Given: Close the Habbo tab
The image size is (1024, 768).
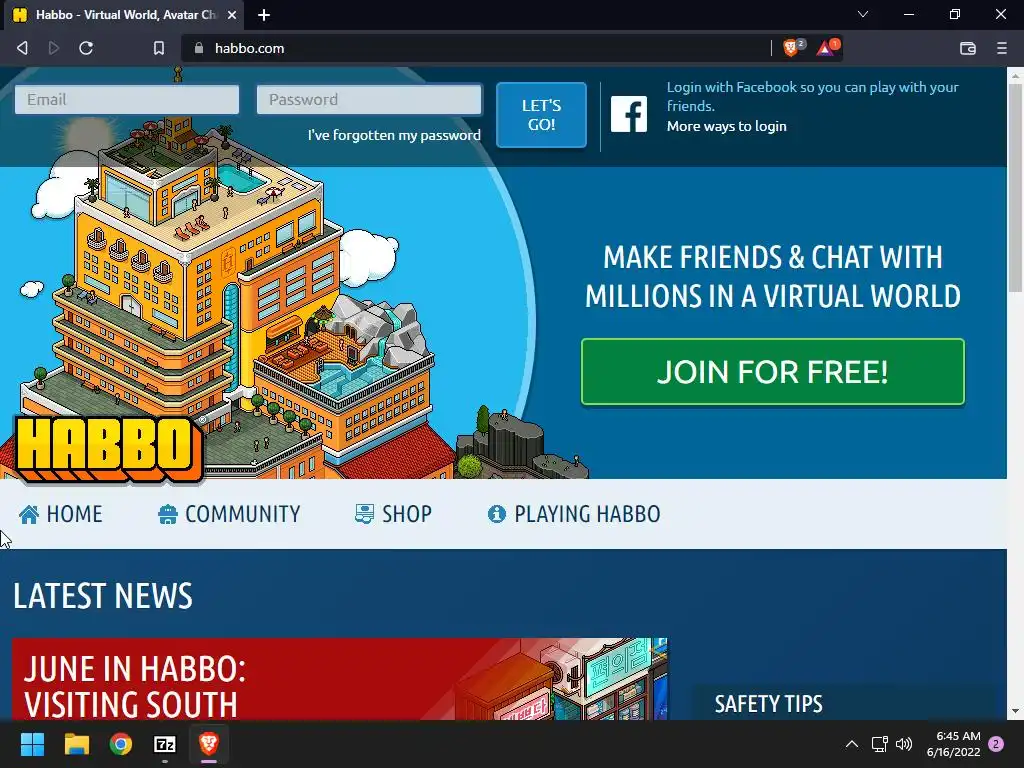Looking at the screenshot, I should pyautogui.click(x=231, y=15).
